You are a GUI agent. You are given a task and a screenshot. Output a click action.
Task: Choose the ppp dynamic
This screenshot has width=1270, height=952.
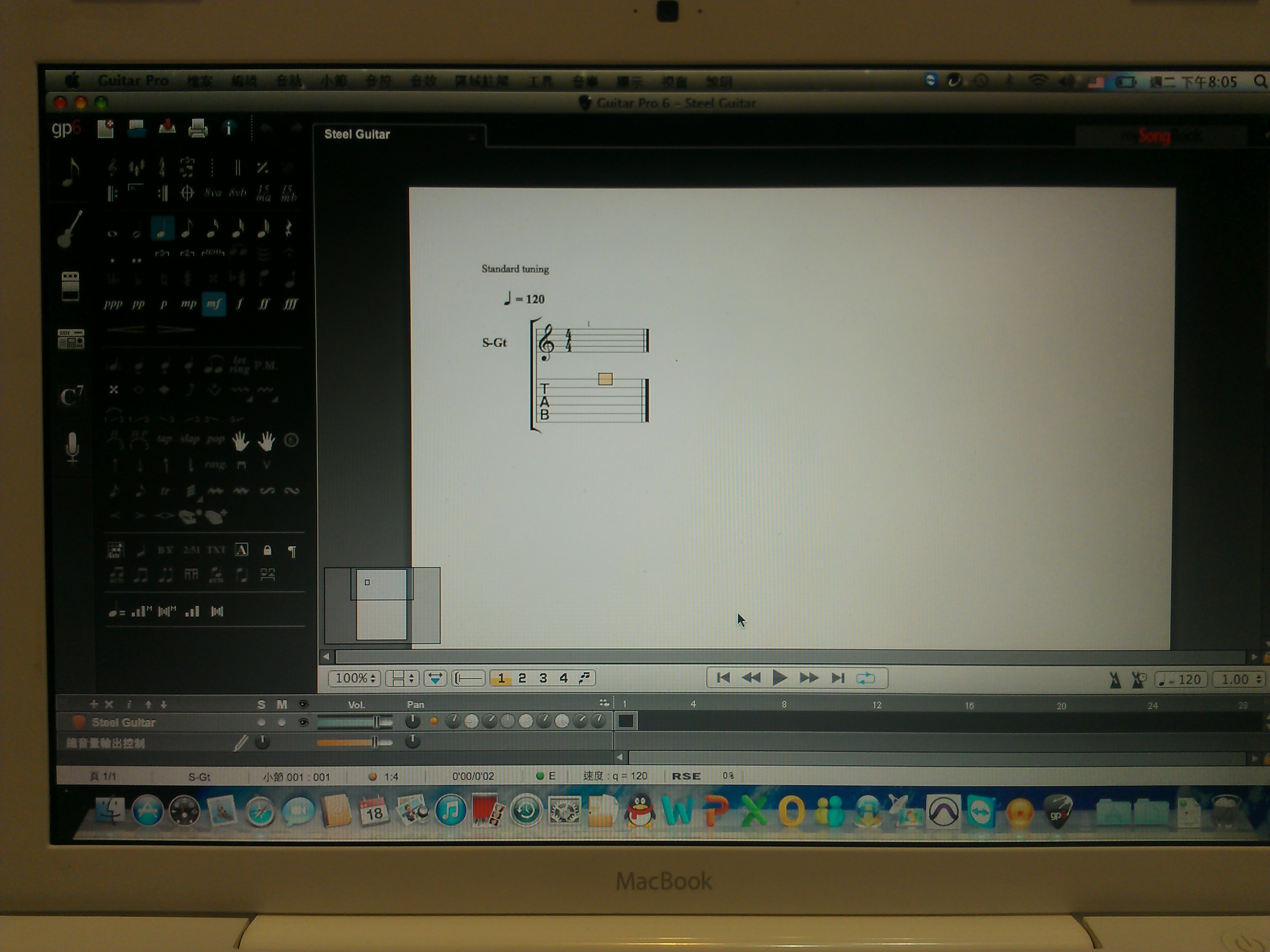coord(112,304)
